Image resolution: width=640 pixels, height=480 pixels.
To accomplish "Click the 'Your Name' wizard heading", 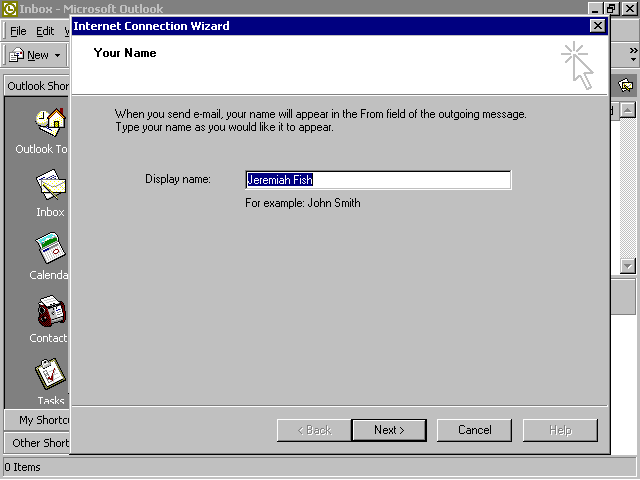I will (x=125, y=53).
